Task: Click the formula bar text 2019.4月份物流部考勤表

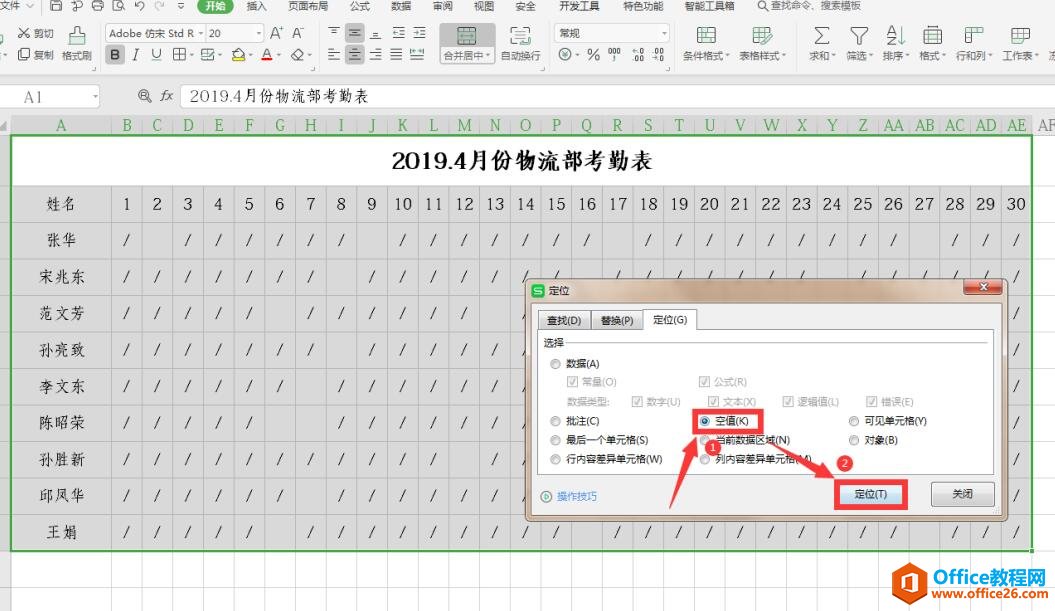Action: [279, 96]
